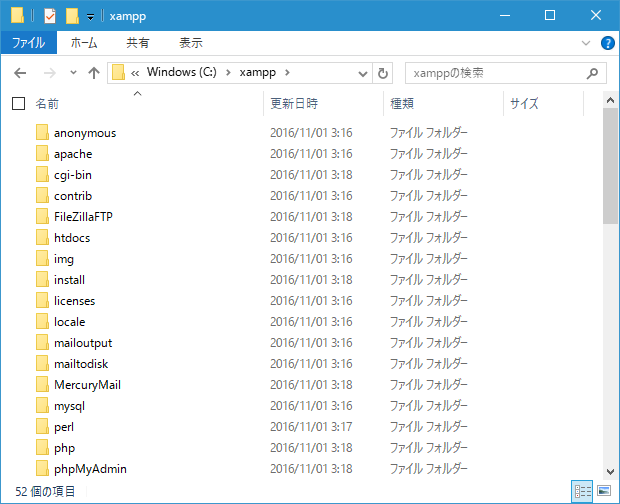Check the select-all items checkbox

pos(19,104)
